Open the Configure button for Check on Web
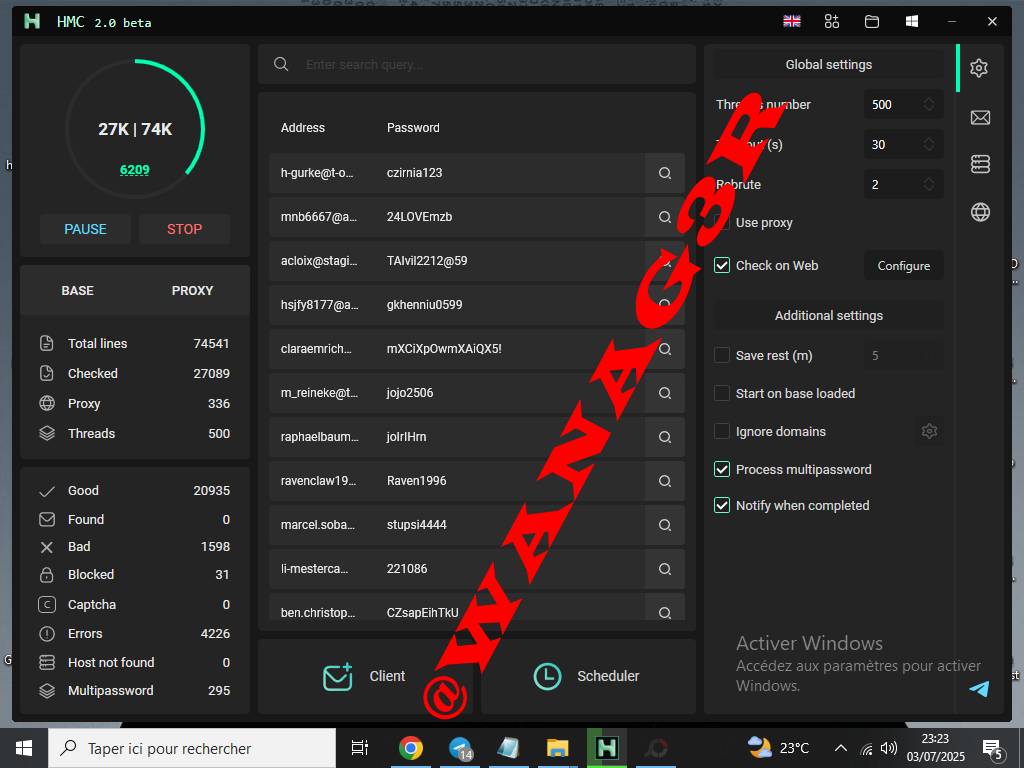This screenshot has height=768, width=1024. (x=904, y=266)
